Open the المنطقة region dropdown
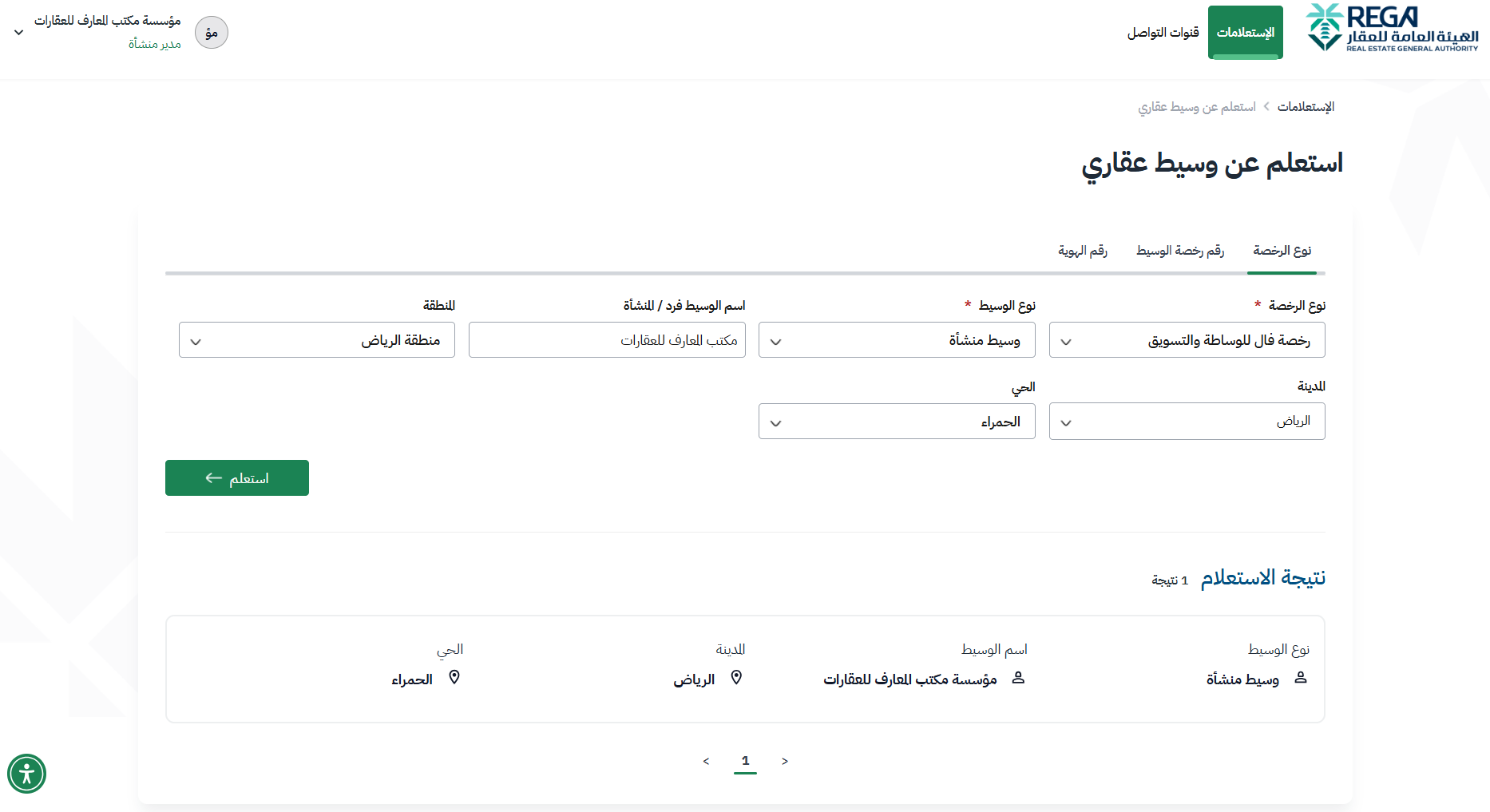The image size is (1490, 812). 317,340
